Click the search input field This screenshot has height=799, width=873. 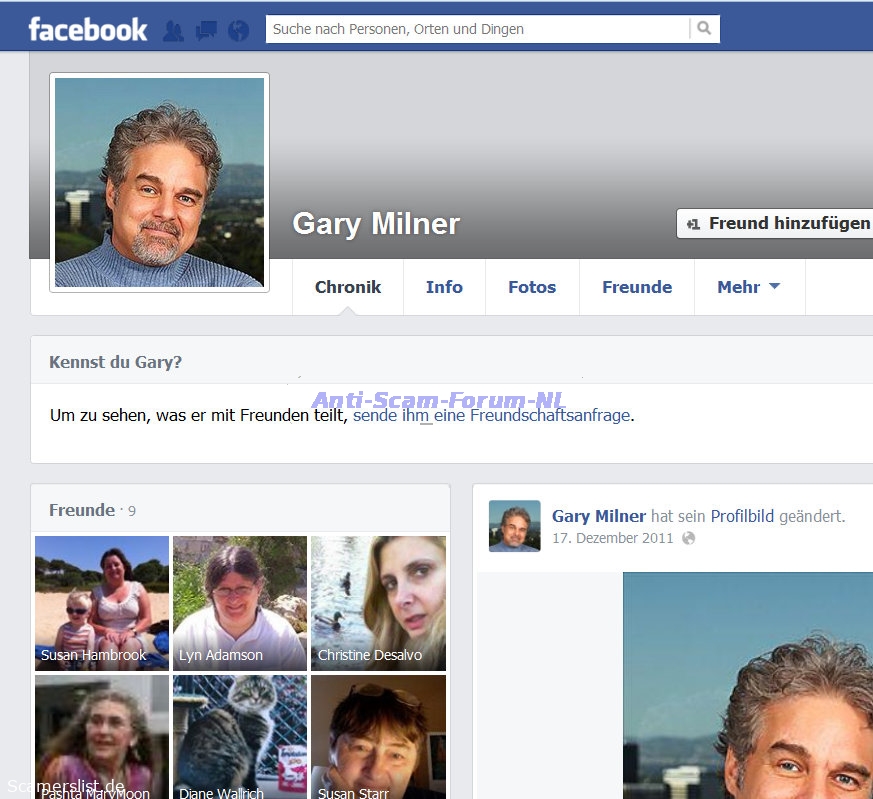click(x=478, y=29)
